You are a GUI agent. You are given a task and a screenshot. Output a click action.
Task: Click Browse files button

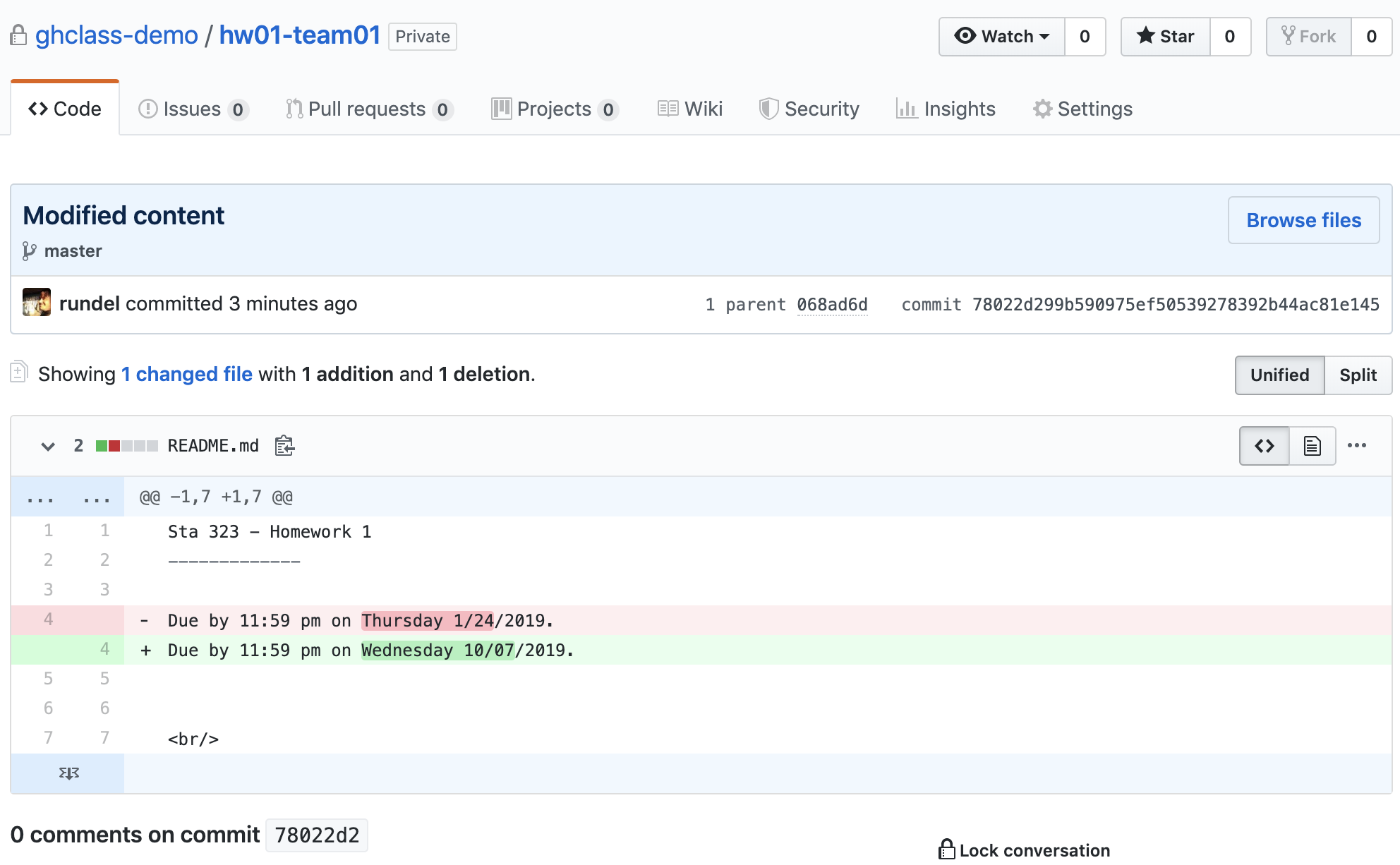[1303, 220]
